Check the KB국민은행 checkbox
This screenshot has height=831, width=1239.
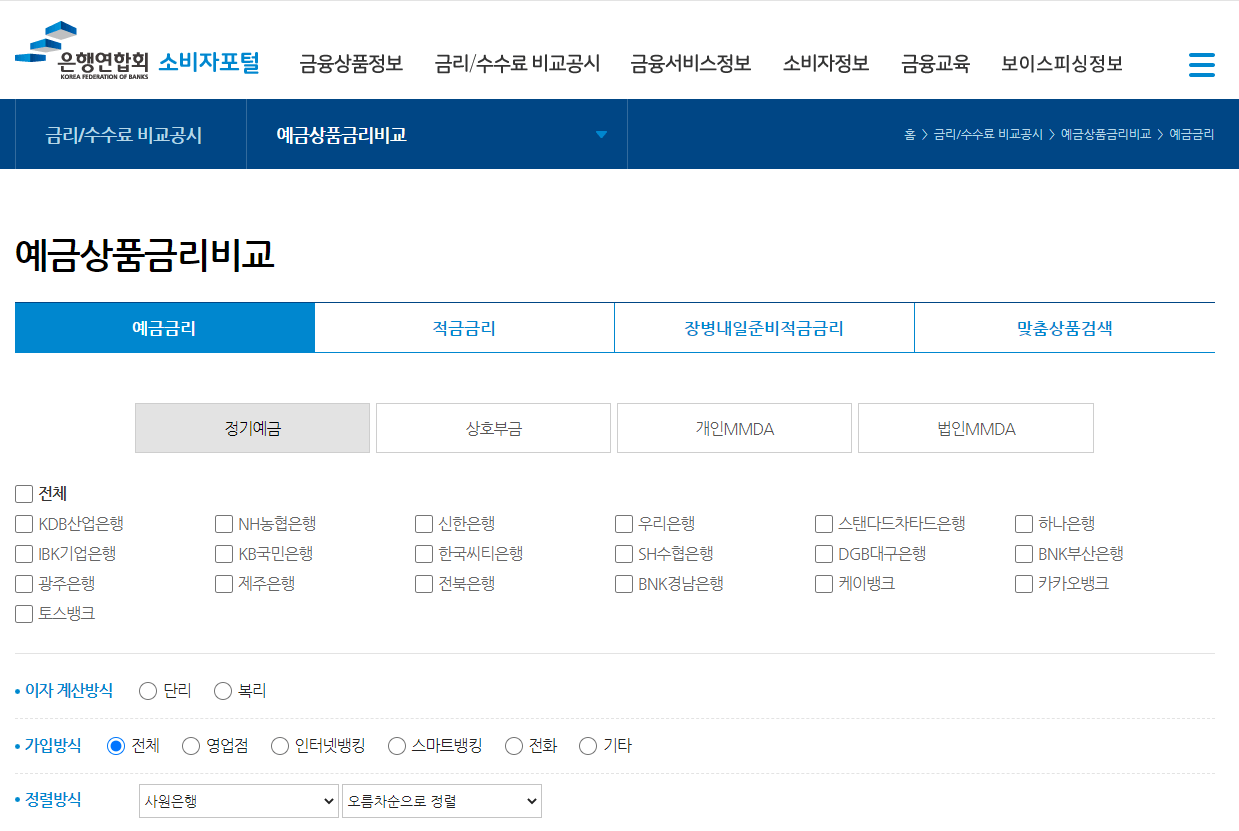[223, 553]
